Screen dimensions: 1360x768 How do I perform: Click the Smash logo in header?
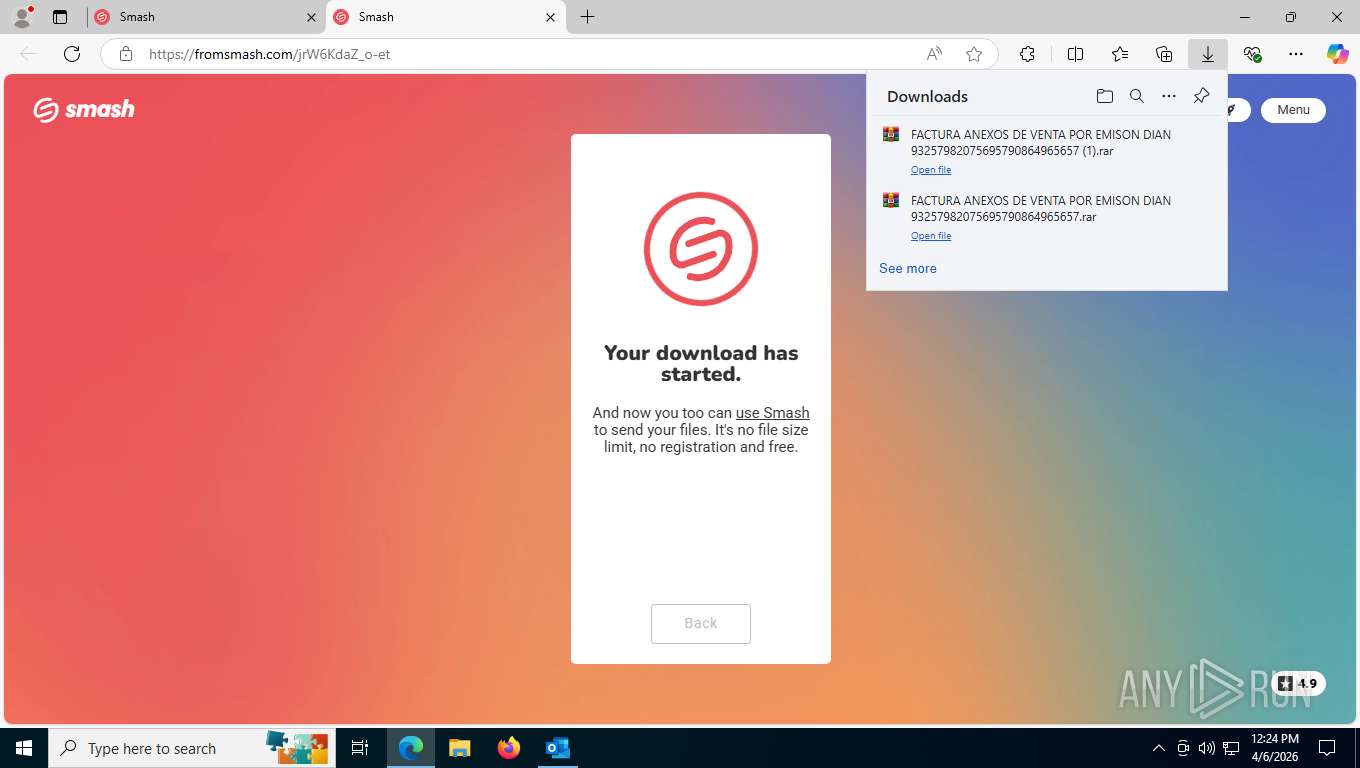coord(84,109)
